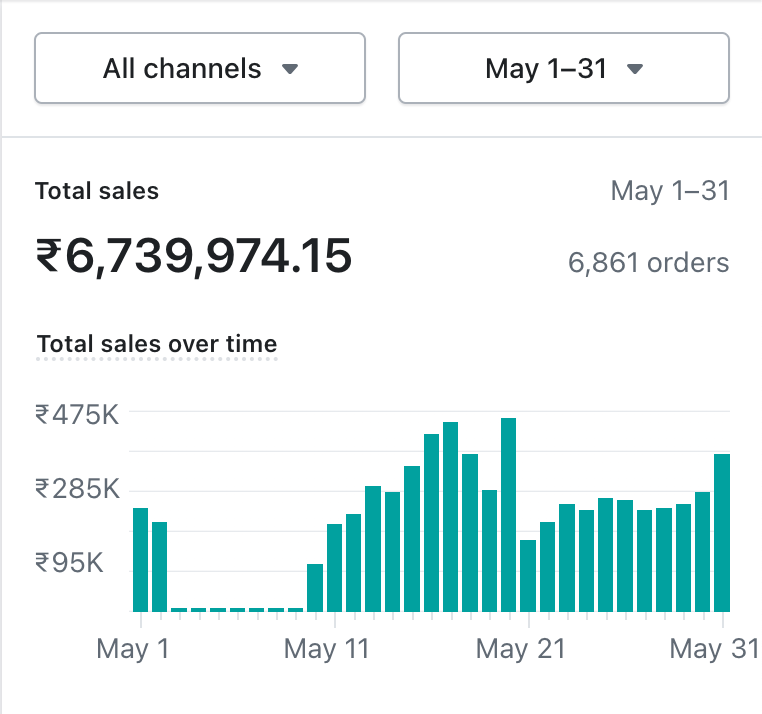762x714 pixels.
Task: Select the ₹6,739,974.15 total sales amount
Action: [194, 257]
